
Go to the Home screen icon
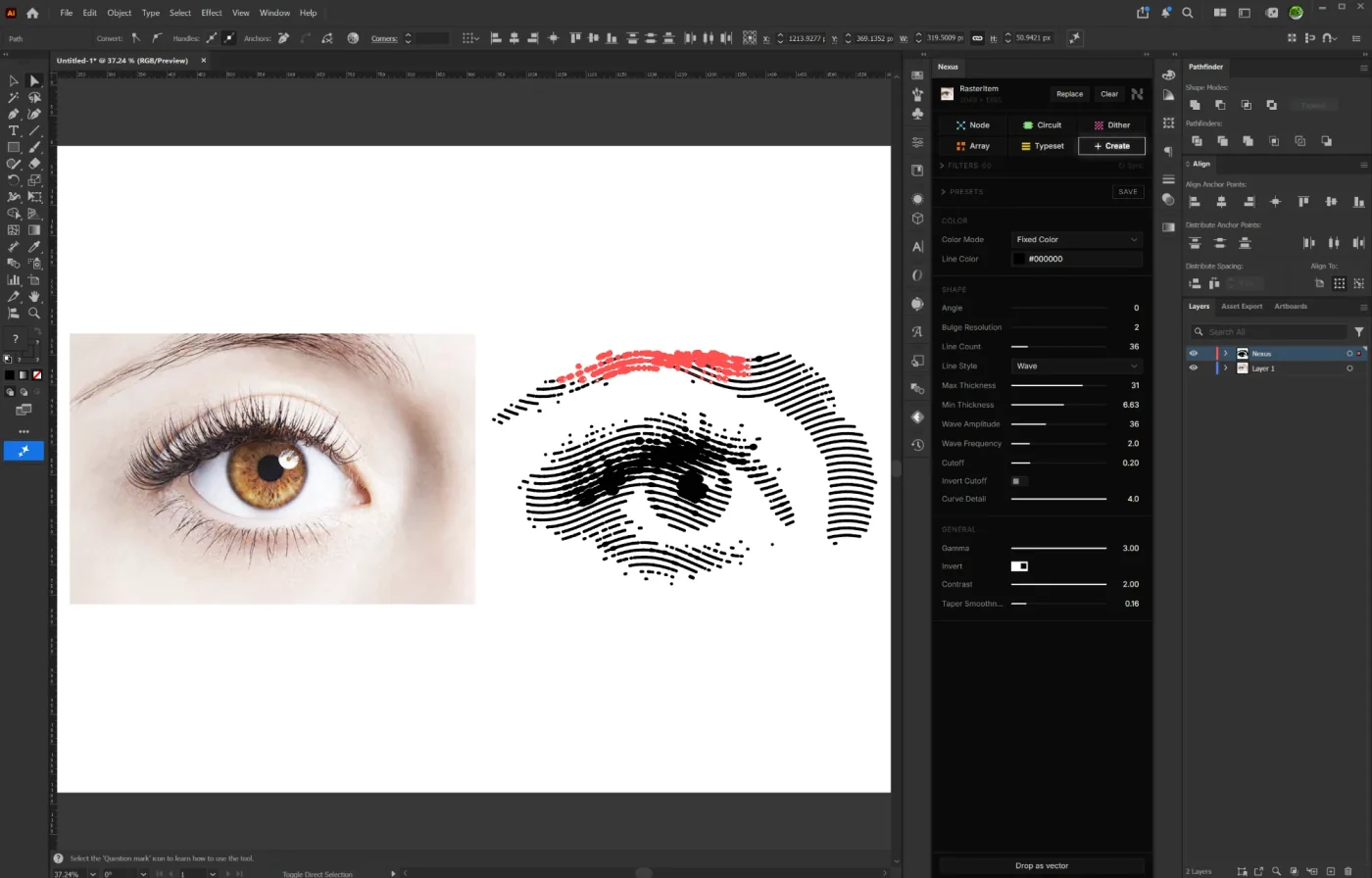(32, 13)
